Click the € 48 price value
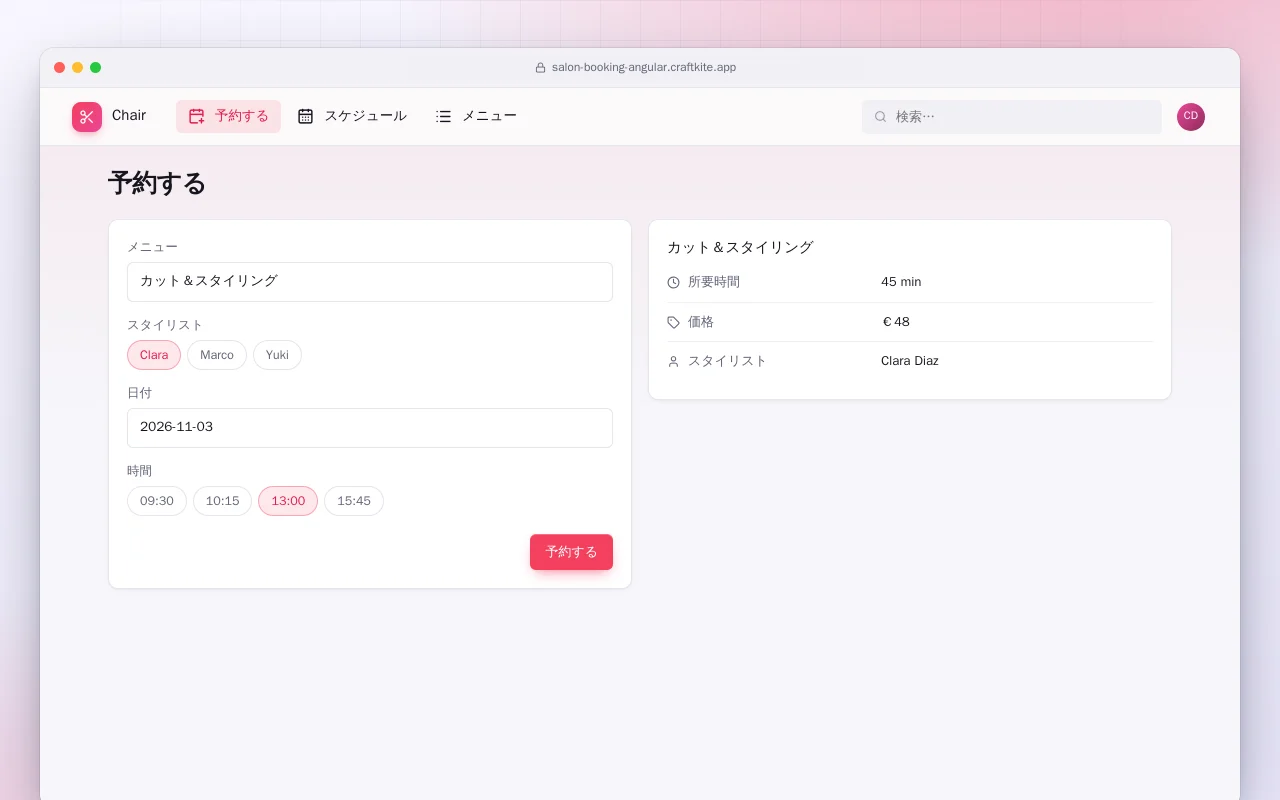The image size is (1280, 800). pos(896,322)
